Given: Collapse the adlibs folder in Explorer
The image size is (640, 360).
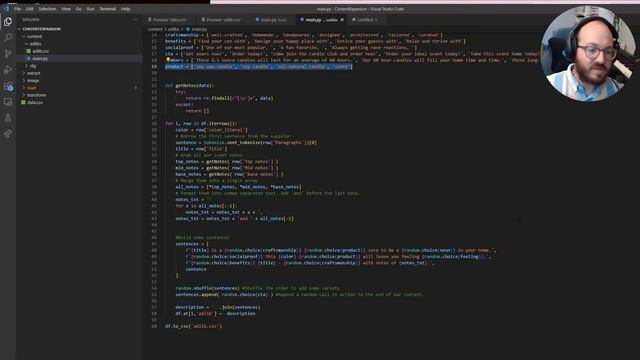Looking at the screenshot, I should pyautogui.click(x=36, y=44).
